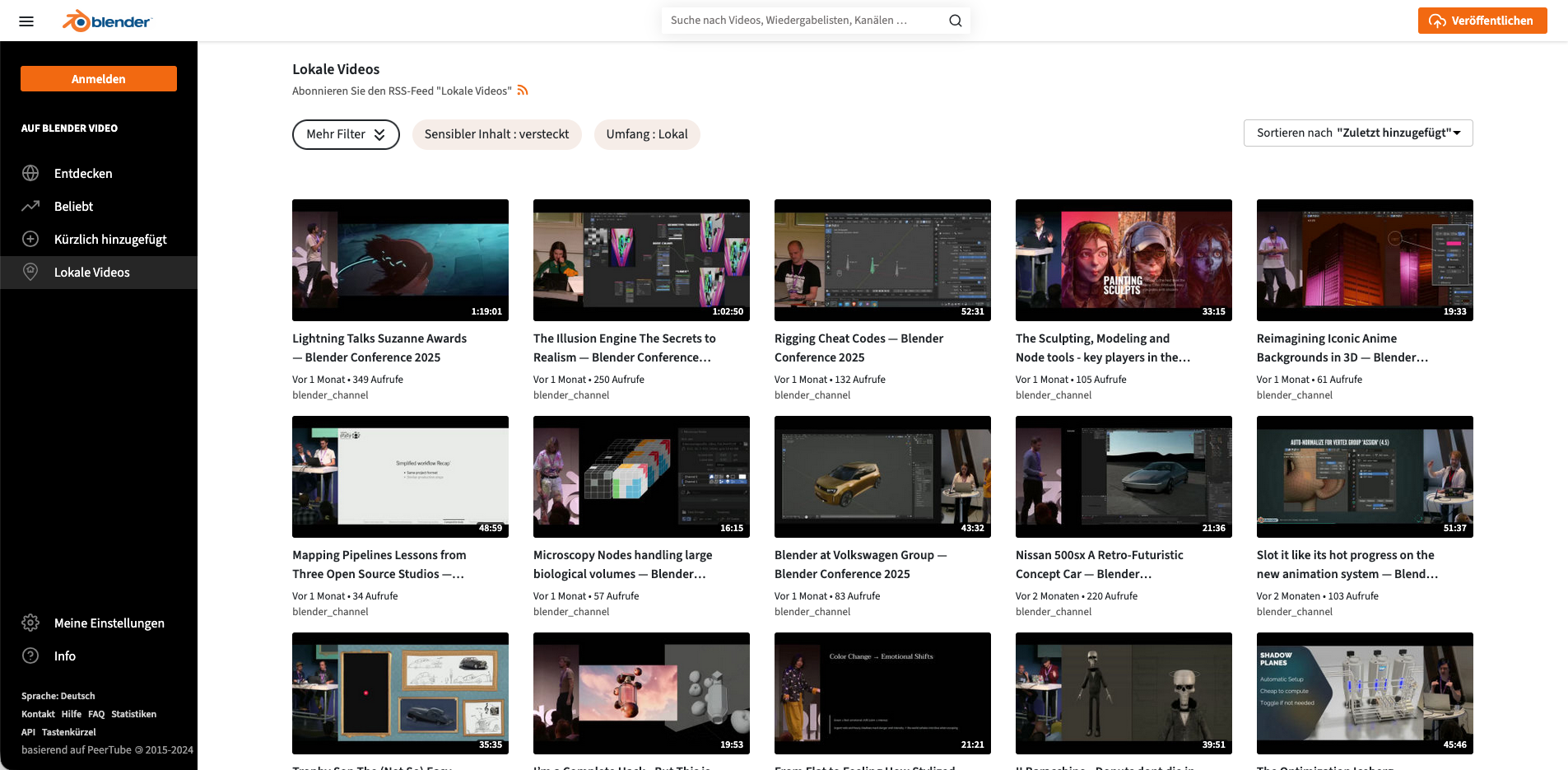
Task: Open the hamburger menu icon
Action: [x=26, y=21]
